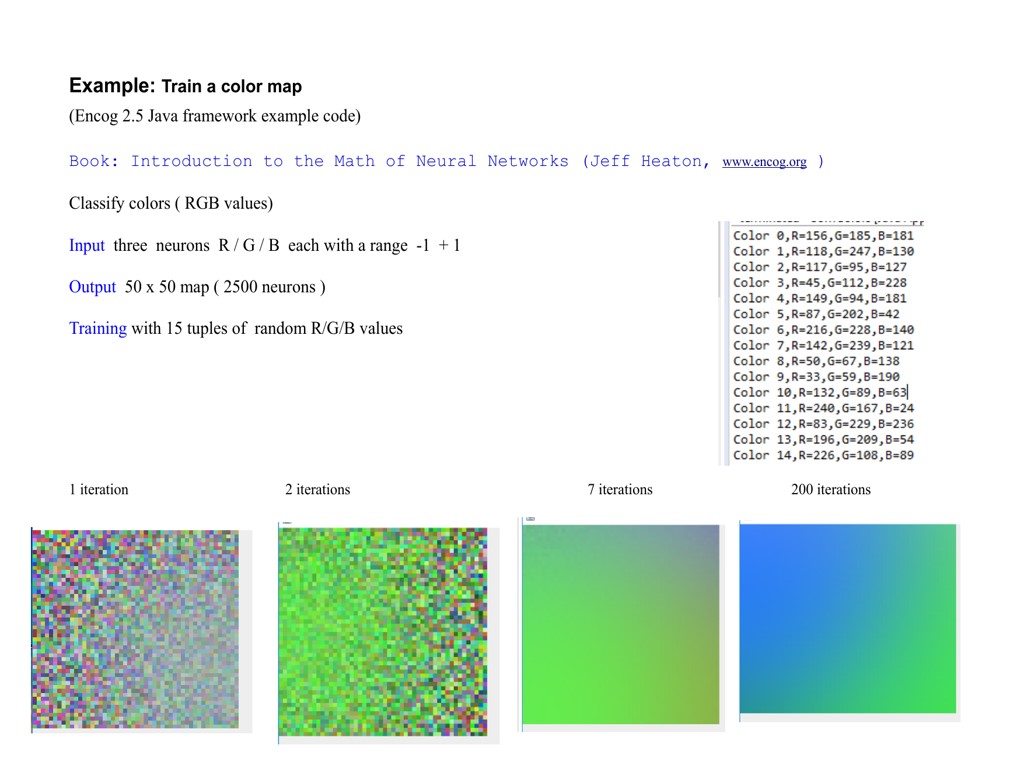Open the www.encog.org hyperlink
Image resolution: width=1024 pixels, height=768 pixels.
pyautogui.click(x=763, y=162)
